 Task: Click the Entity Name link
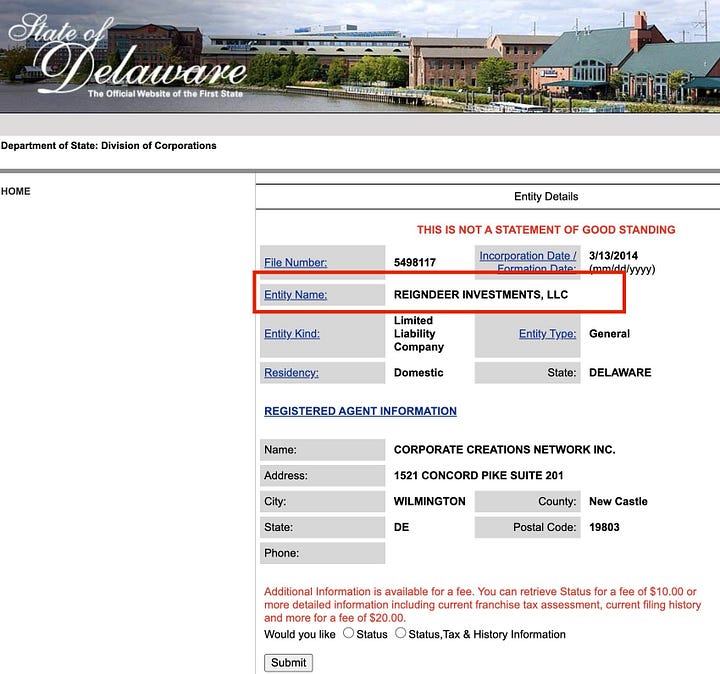295,295
